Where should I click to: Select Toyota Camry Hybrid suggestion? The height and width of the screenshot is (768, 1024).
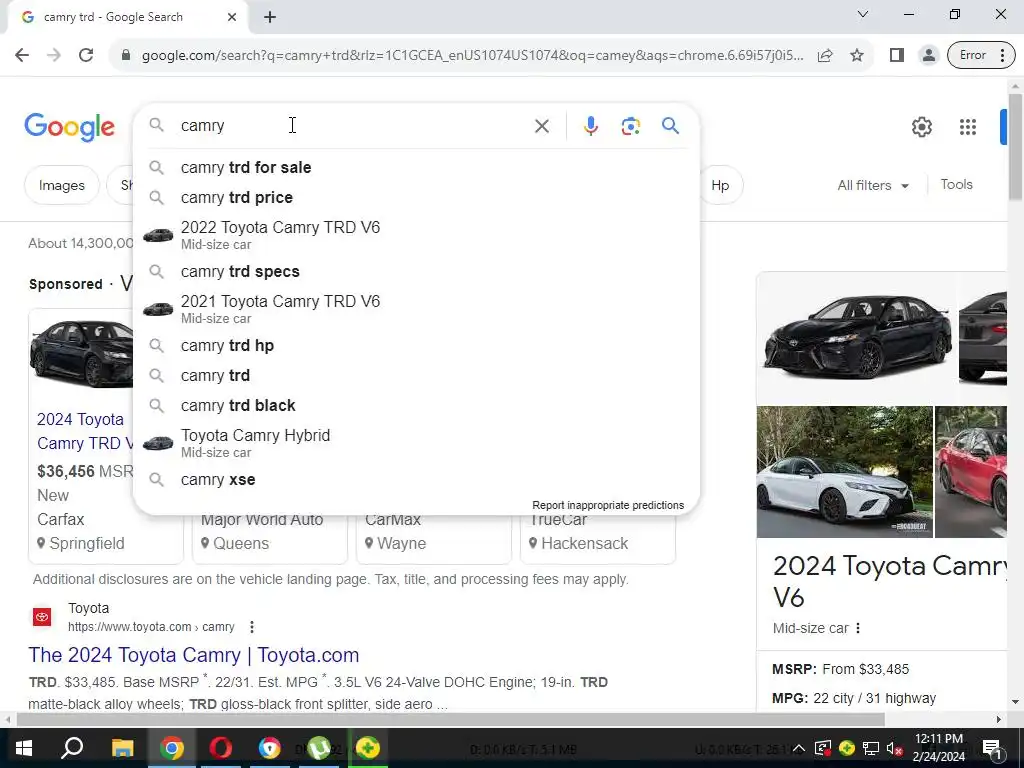tap(416, 443)
